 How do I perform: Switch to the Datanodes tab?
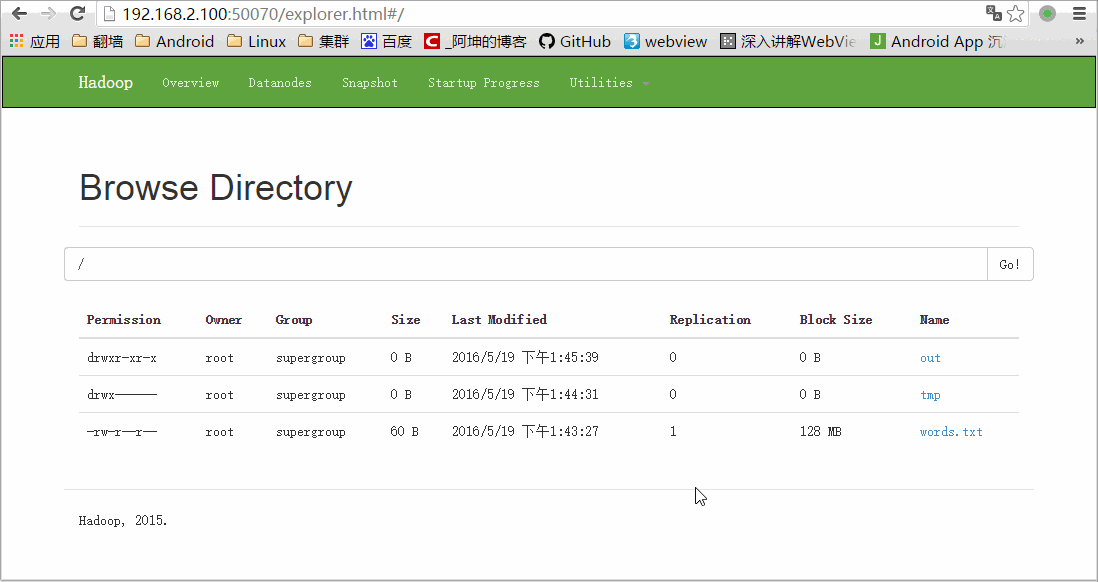[x=279, y=83]
